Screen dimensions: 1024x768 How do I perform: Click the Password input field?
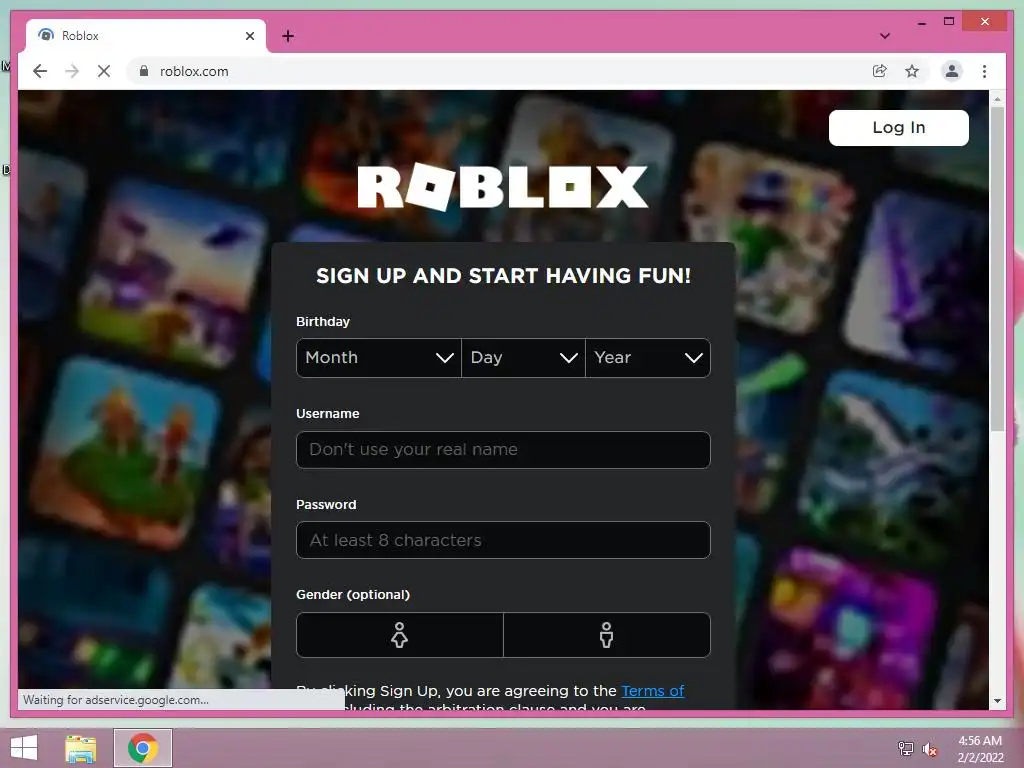point(503,540)
